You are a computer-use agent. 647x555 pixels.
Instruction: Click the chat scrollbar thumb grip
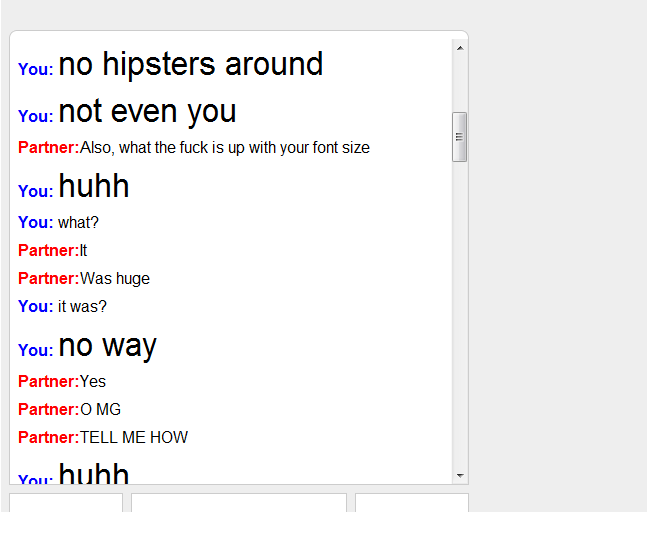(x=459, y=137)
